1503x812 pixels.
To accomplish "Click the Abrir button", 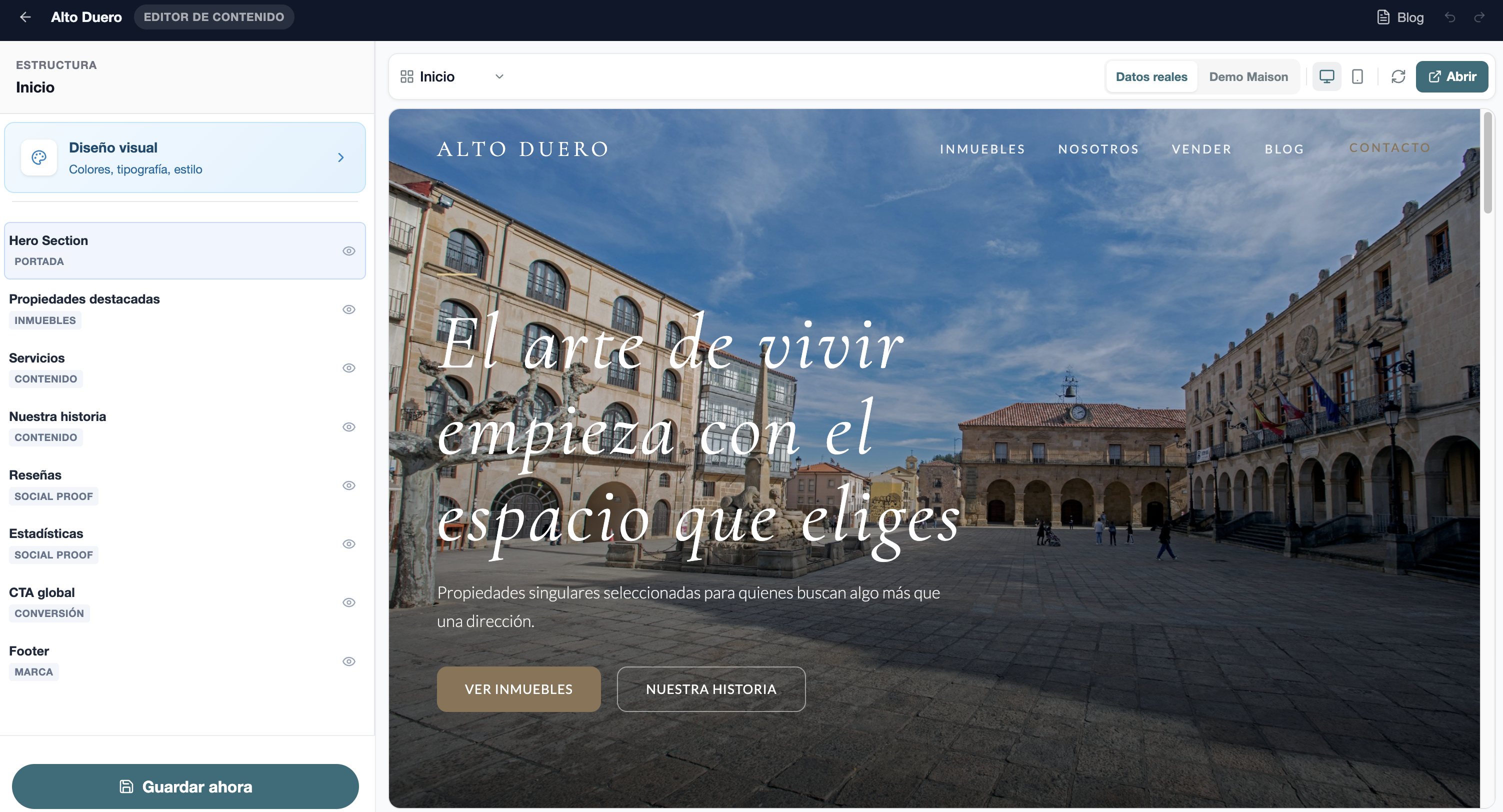I will [1451, 76].
